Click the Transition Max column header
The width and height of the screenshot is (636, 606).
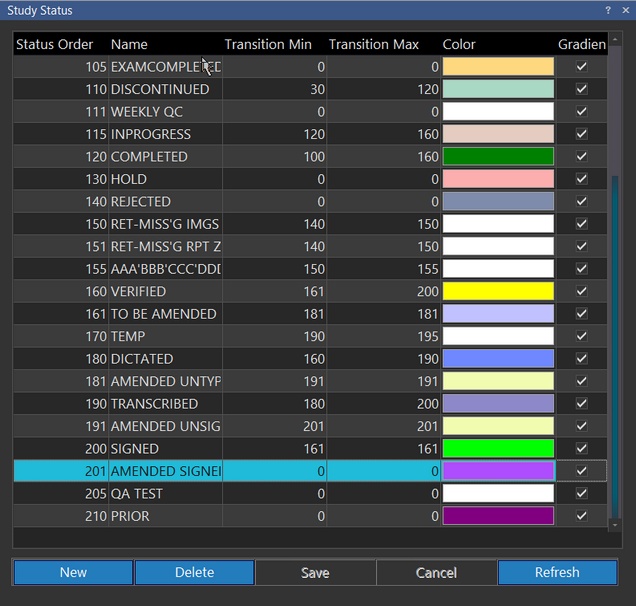click(x=373, y=44)
